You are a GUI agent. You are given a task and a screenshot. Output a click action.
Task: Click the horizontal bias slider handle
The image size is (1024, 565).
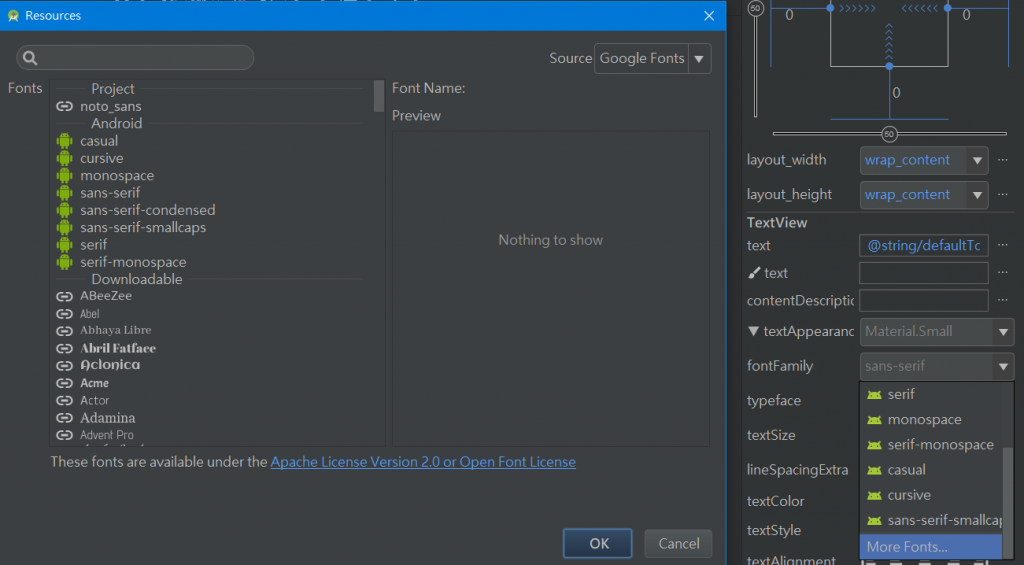click(x=889, y=135)
